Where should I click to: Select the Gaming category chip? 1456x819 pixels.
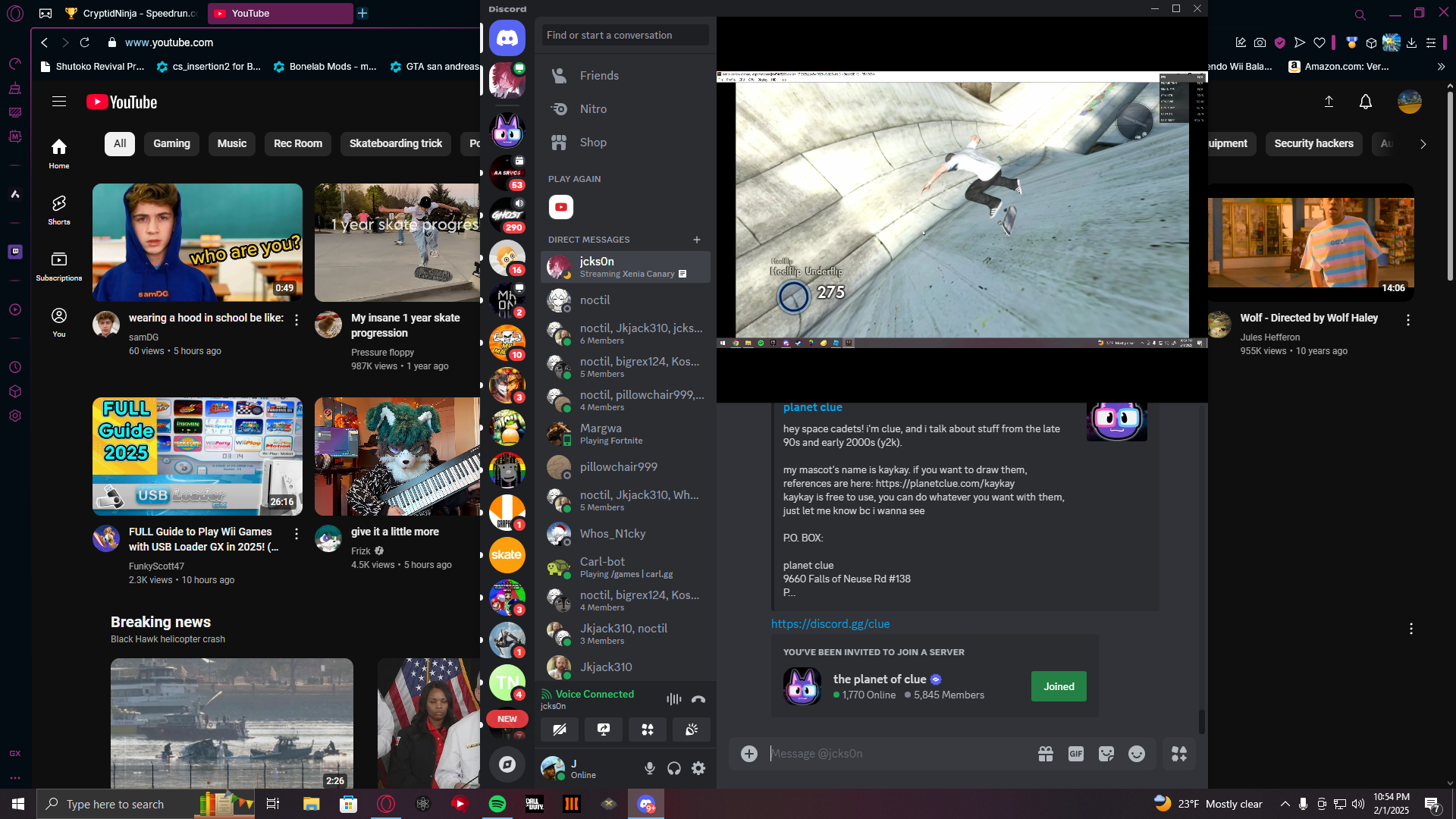pyautogui.click(x=171, y=143)
